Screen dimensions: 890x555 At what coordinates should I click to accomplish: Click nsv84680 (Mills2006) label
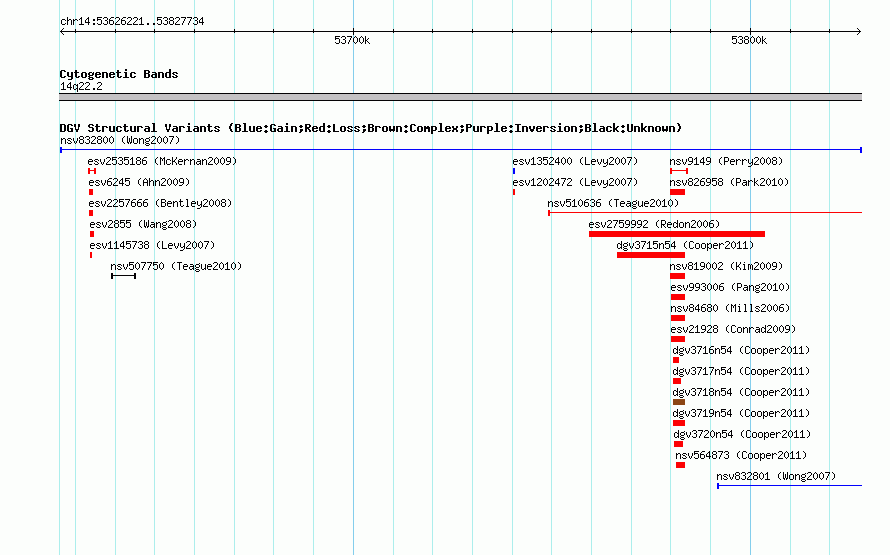click(730, 308)
